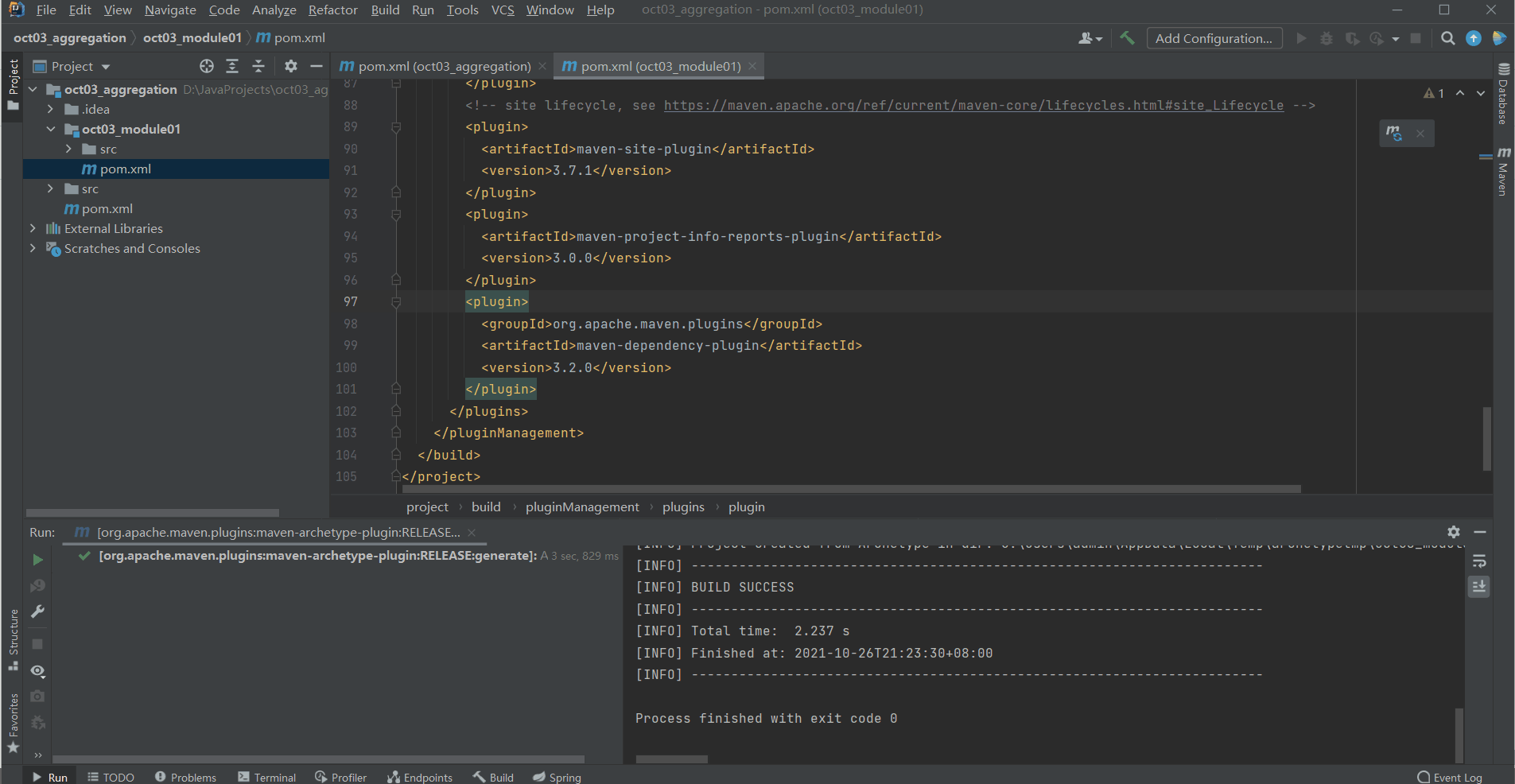1515x784 pixels.
Task: Click the IDE update arrow icon
Action: click(x=1473, y=38)
